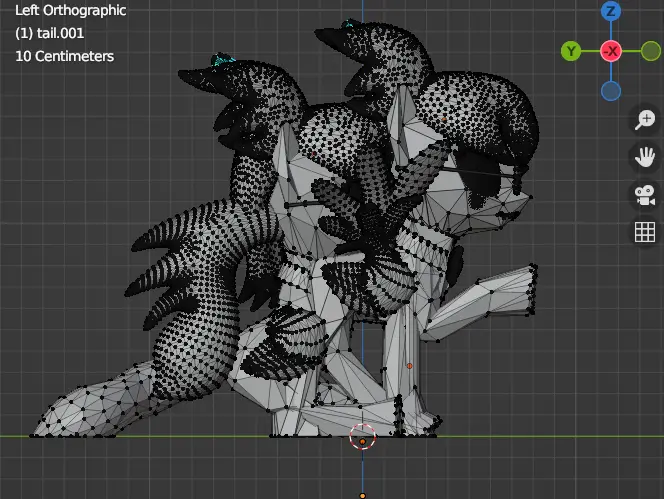Click the hand pan view icon

pos(645,157)
